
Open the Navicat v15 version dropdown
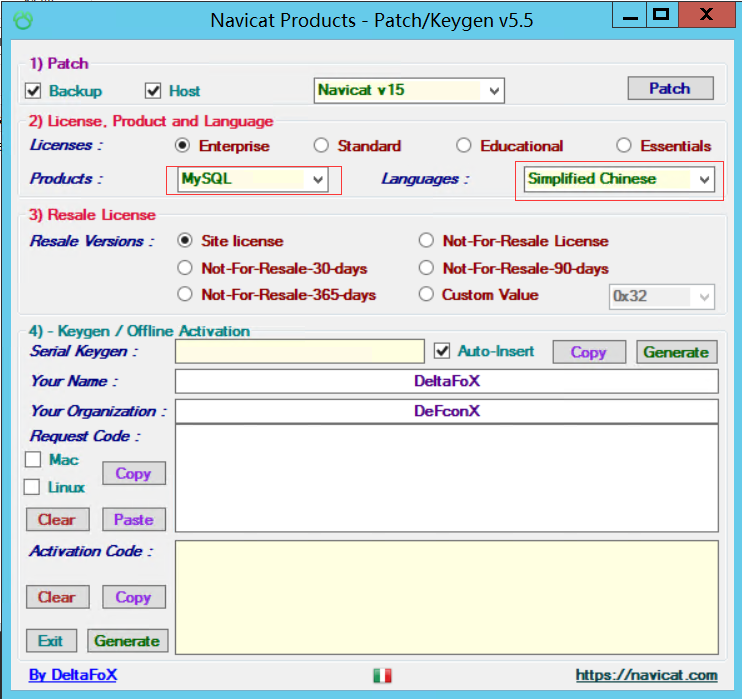point(409,90)
